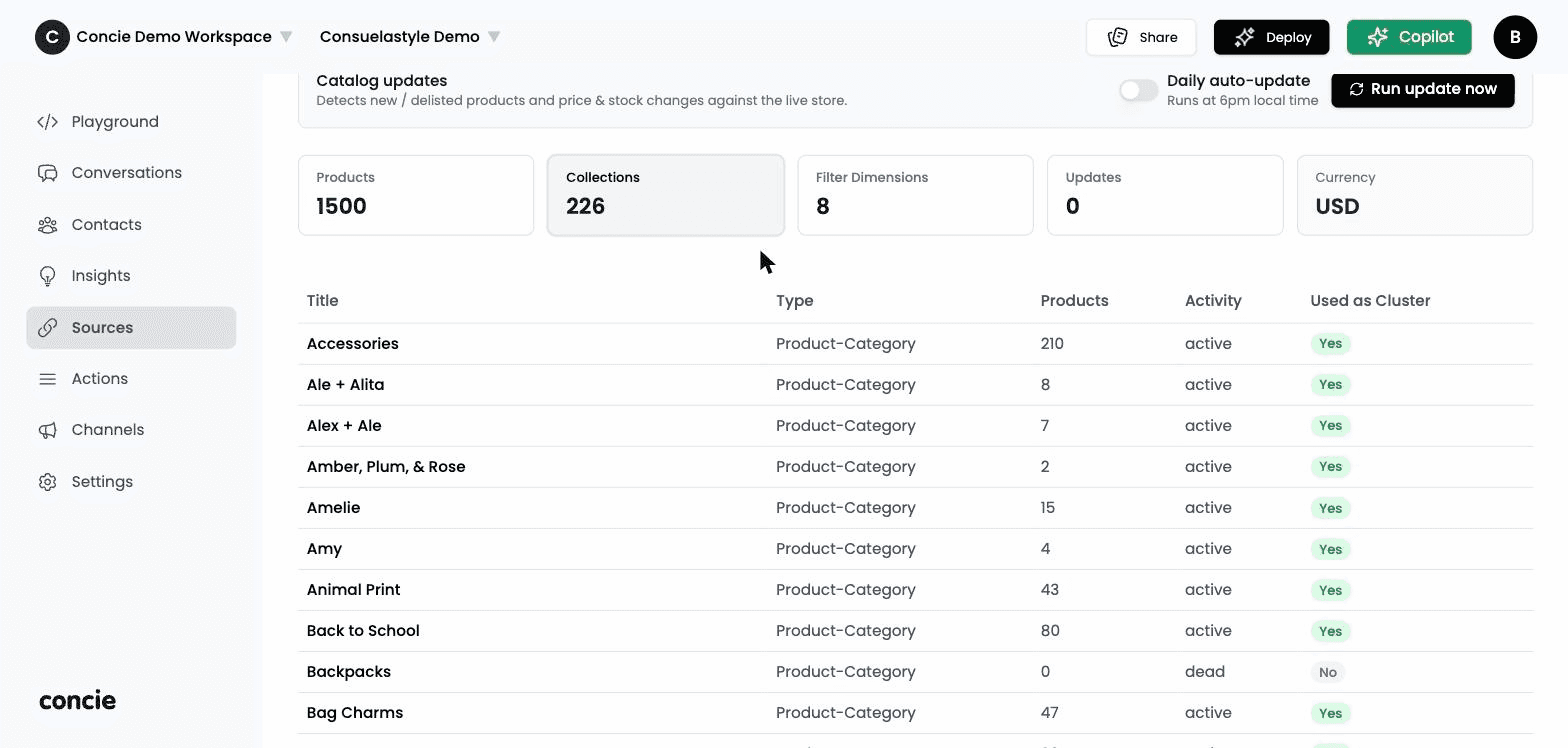The image size is (1568, 748).
Task: Select the Ale + Alita collection
Action: click(x=346, y=385)
